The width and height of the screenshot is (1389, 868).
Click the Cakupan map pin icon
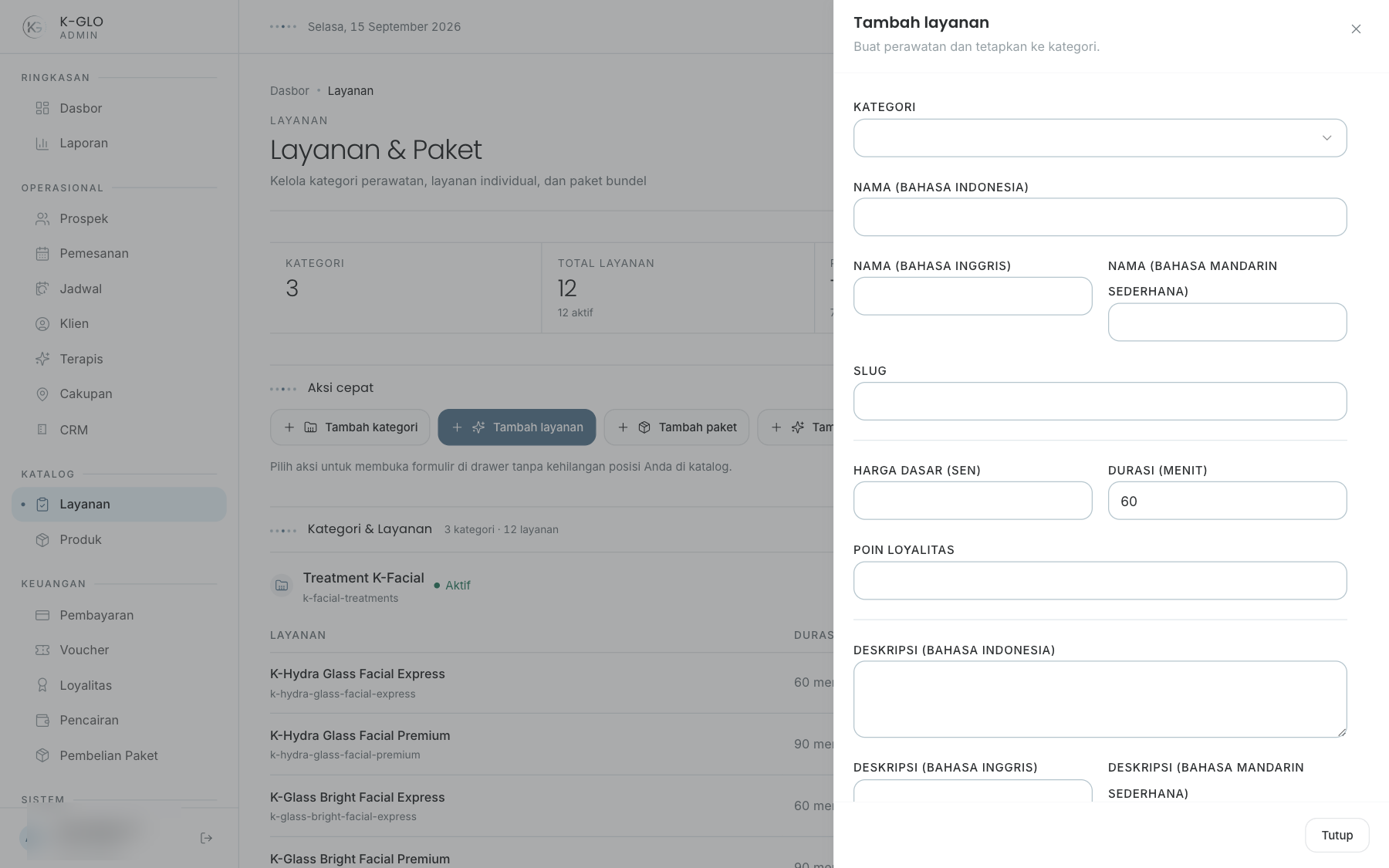click(42, 393)
